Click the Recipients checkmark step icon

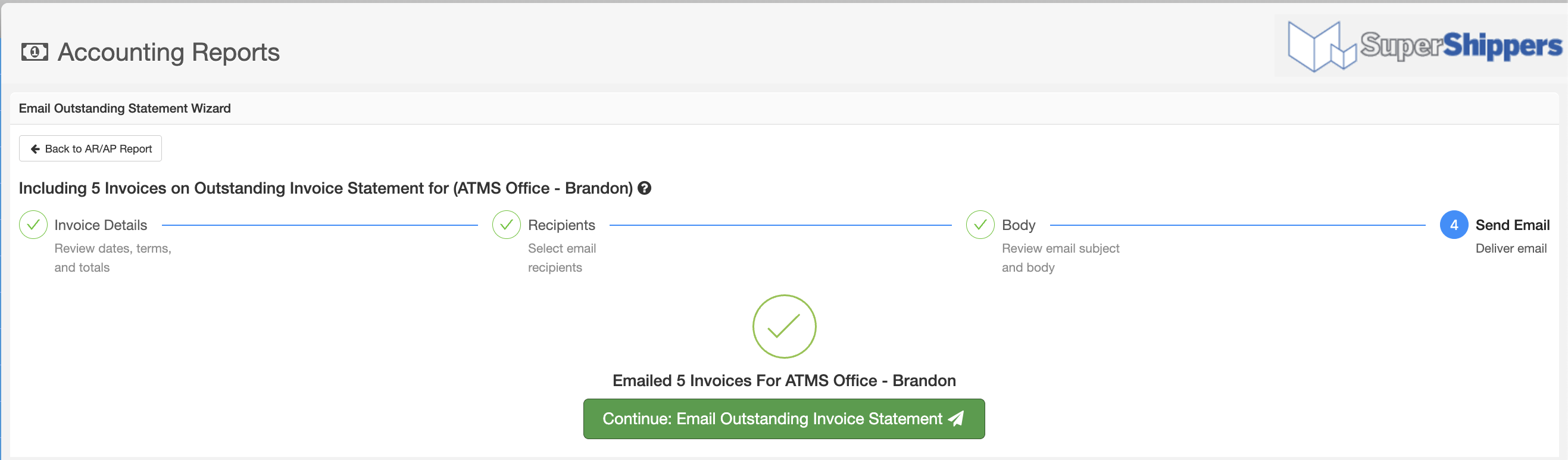click(507, 225)
